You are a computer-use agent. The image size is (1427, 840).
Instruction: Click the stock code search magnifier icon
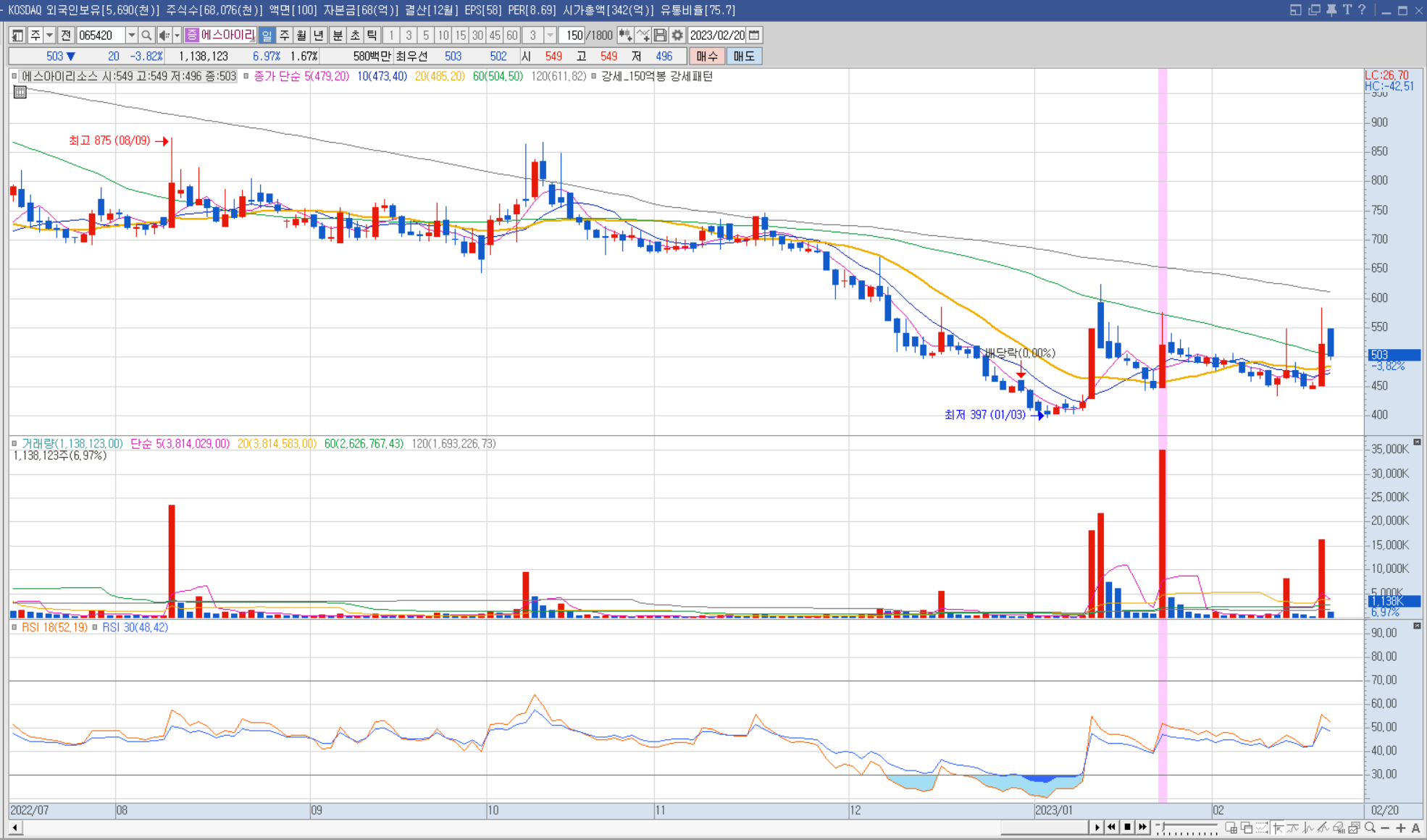[x=146, y=35]
